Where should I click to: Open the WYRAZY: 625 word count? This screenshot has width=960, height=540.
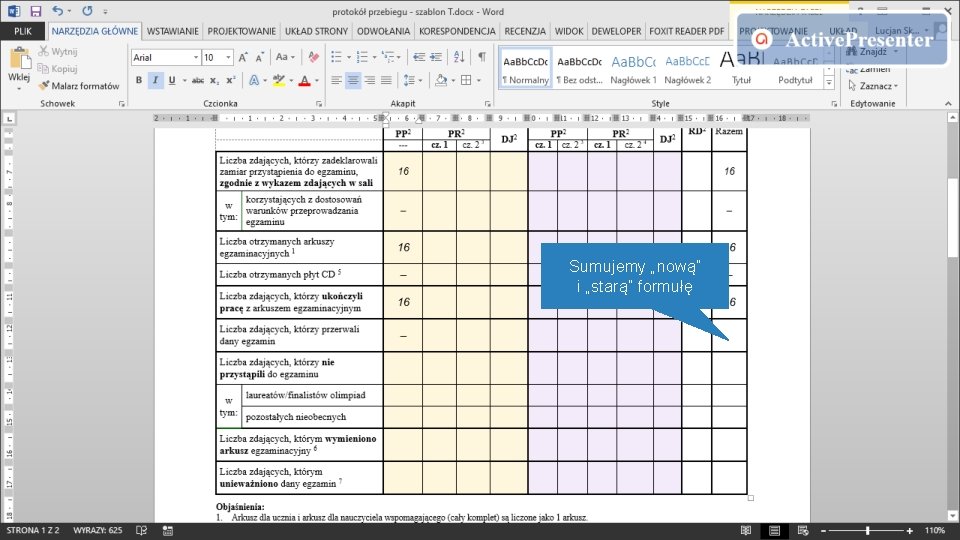97,530
